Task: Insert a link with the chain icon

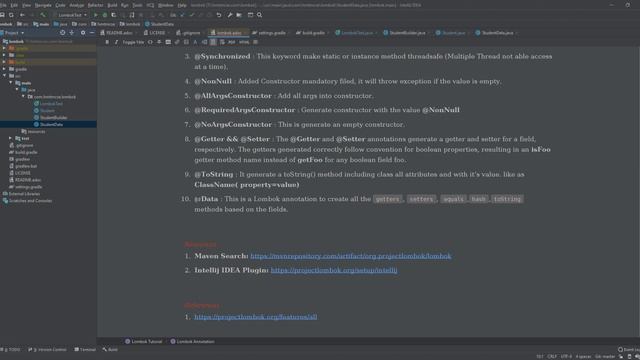Action: click(177, 42)
